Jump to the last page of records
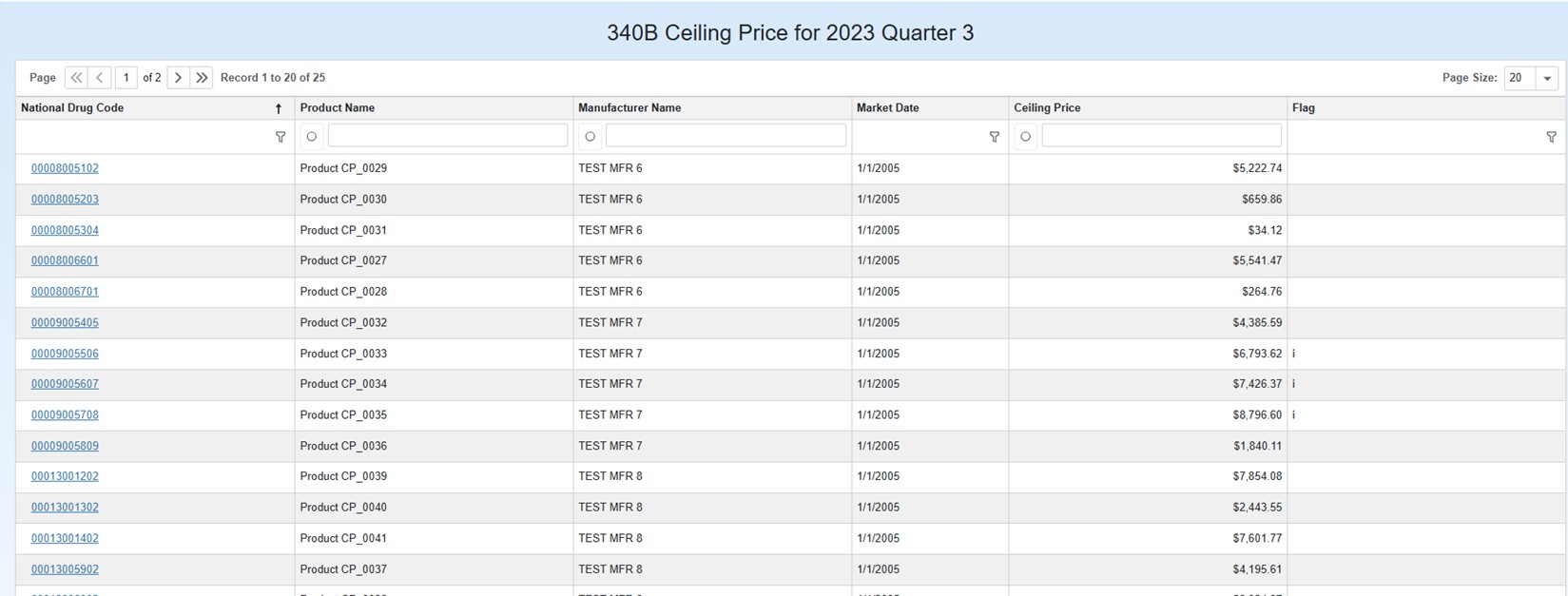Viewport: 1568px width, 596px height. (x=202, y=78)
